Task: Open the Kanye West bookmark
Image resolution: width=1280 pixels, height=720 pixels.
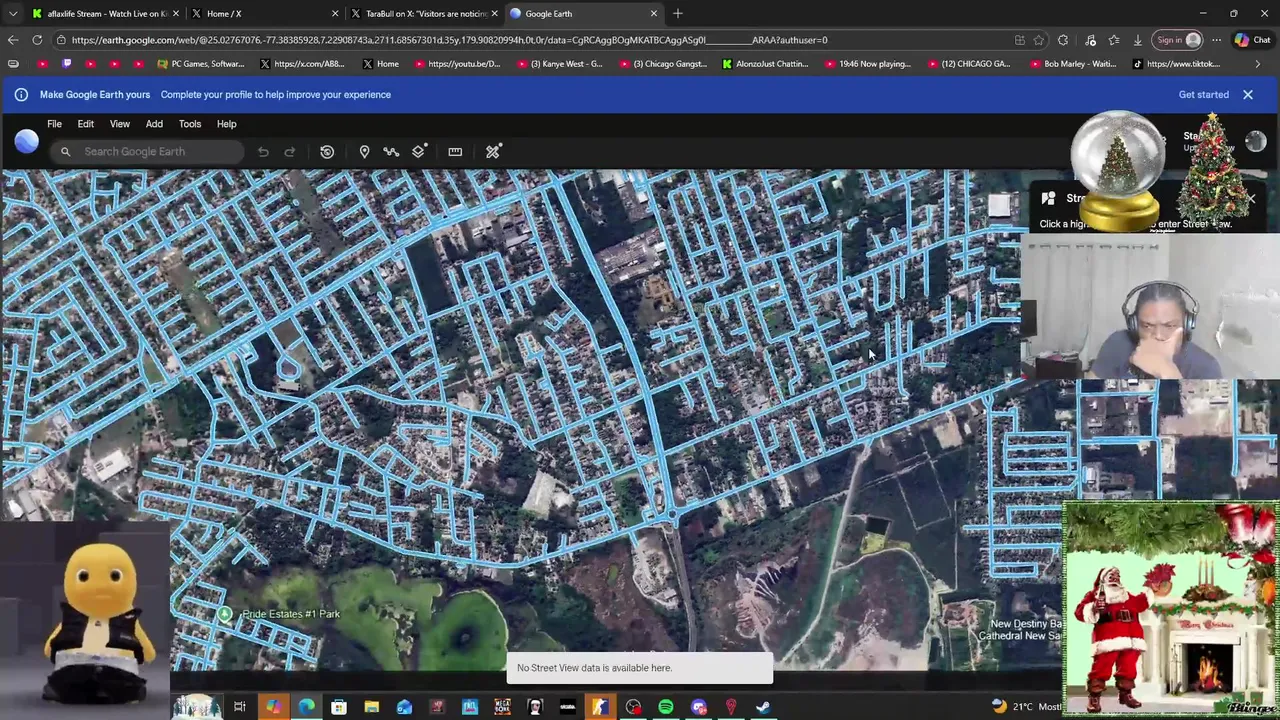Action: coord(559,64)
